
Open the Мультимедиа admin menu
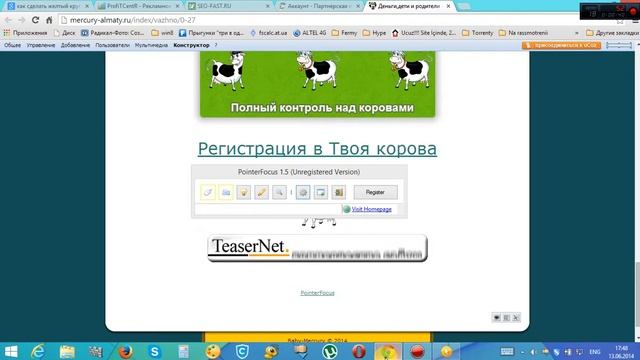point(151,45)
